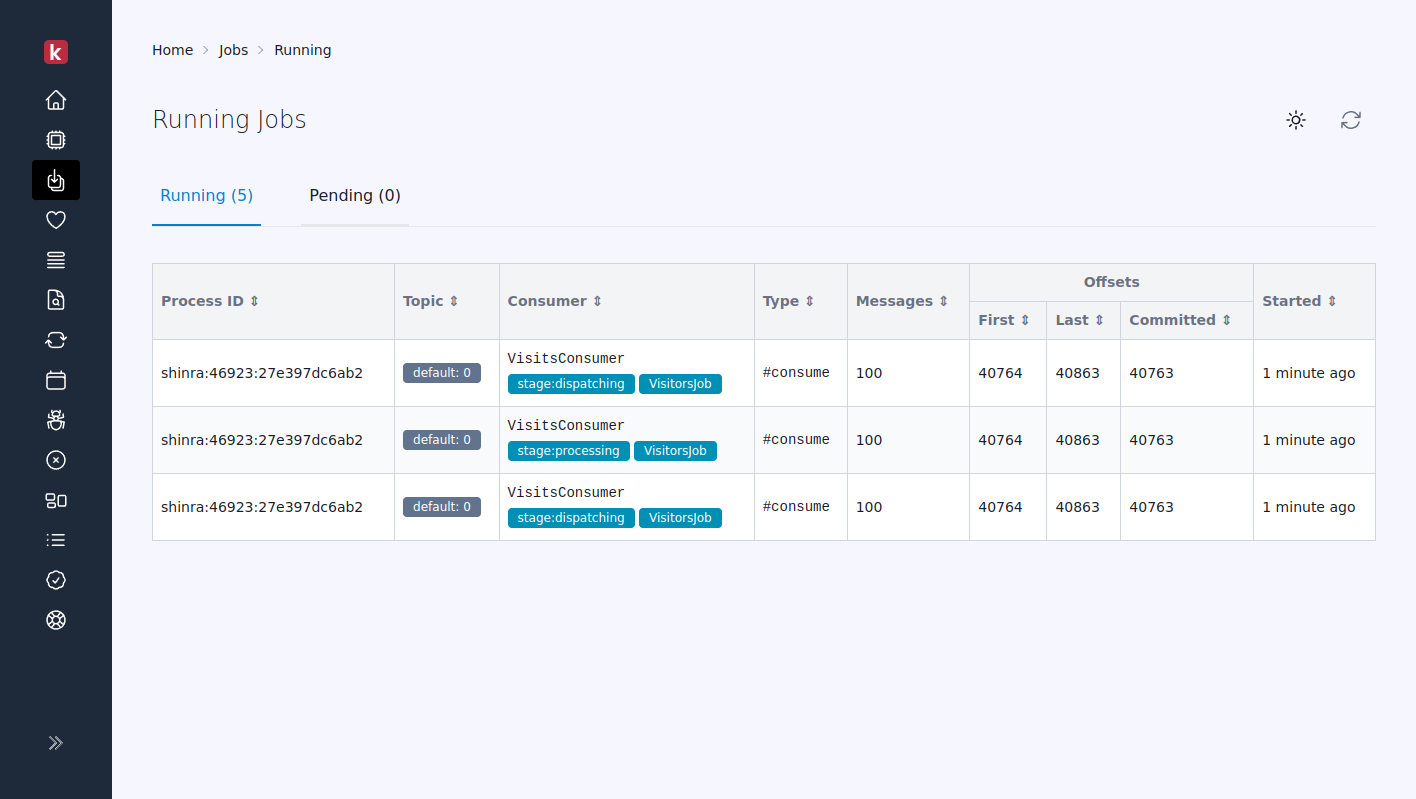Open the Recurring Tasks cycle icon in sidebar
Viewport: 1416px width, 799px height.
(56, 340)
